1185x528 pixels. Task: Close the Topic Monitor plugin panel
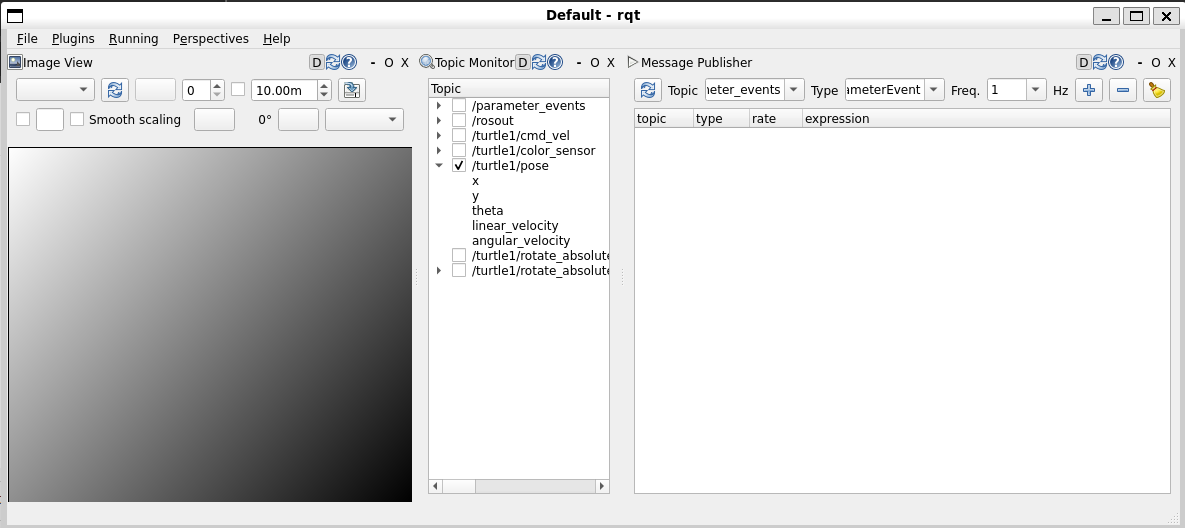(x=611, y=63)
